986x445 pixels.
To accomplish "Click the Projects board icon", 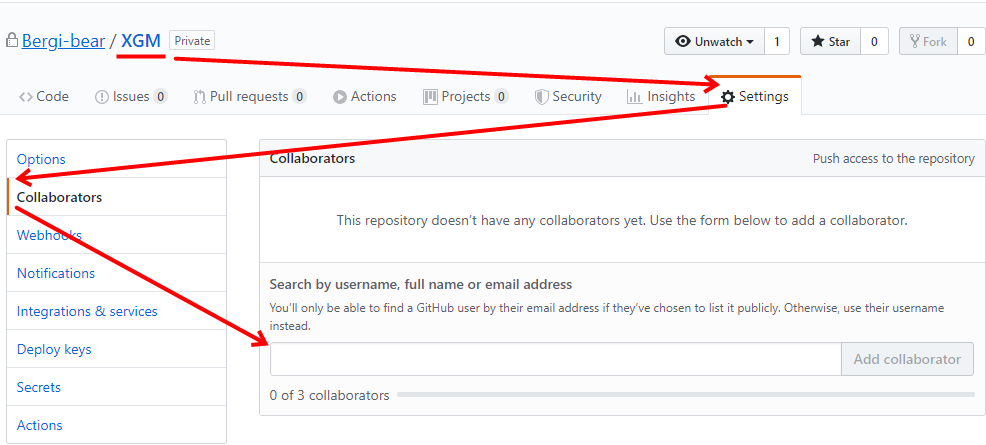I will [431, 97].
